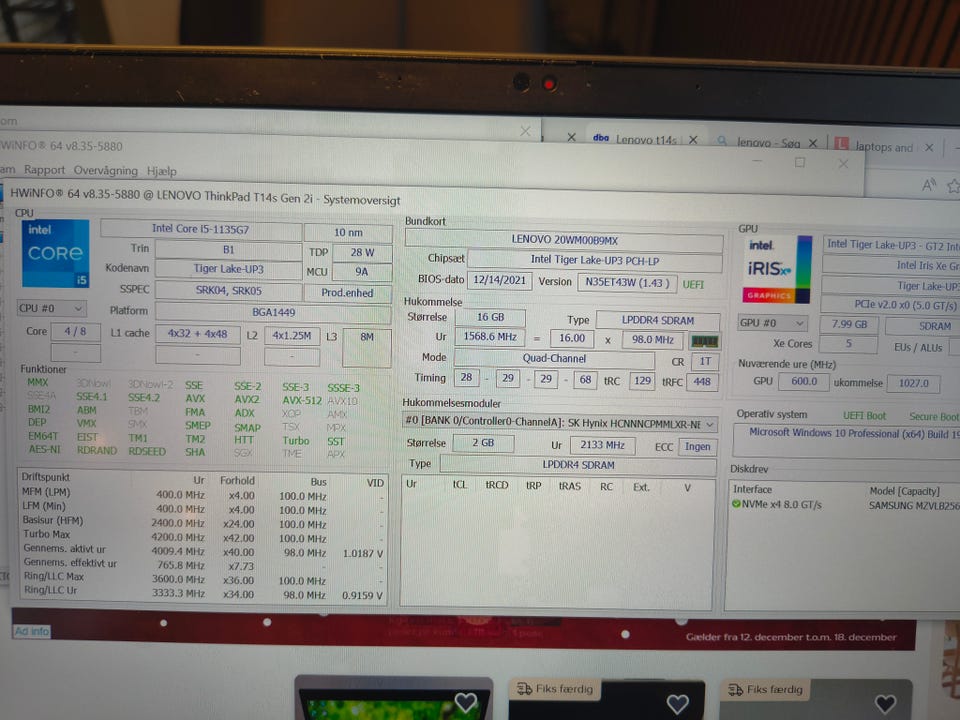Click the BIOS date 12/14/2021 field

(500, 280)
